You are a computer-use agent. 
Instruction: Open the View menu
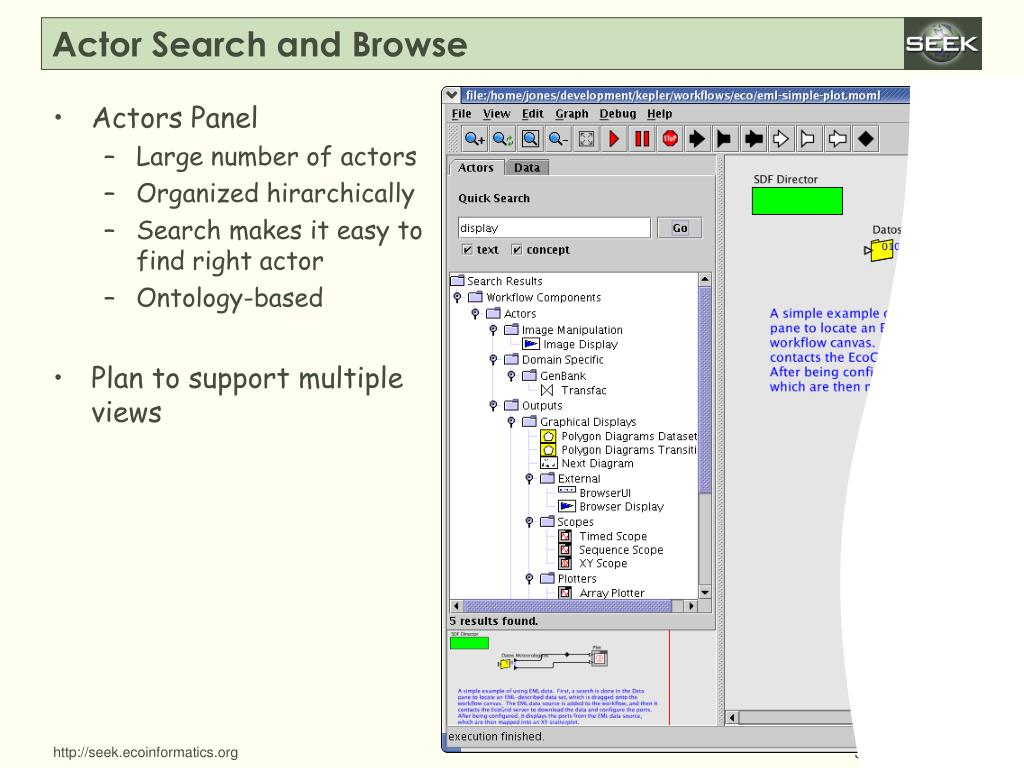point(496,114)
